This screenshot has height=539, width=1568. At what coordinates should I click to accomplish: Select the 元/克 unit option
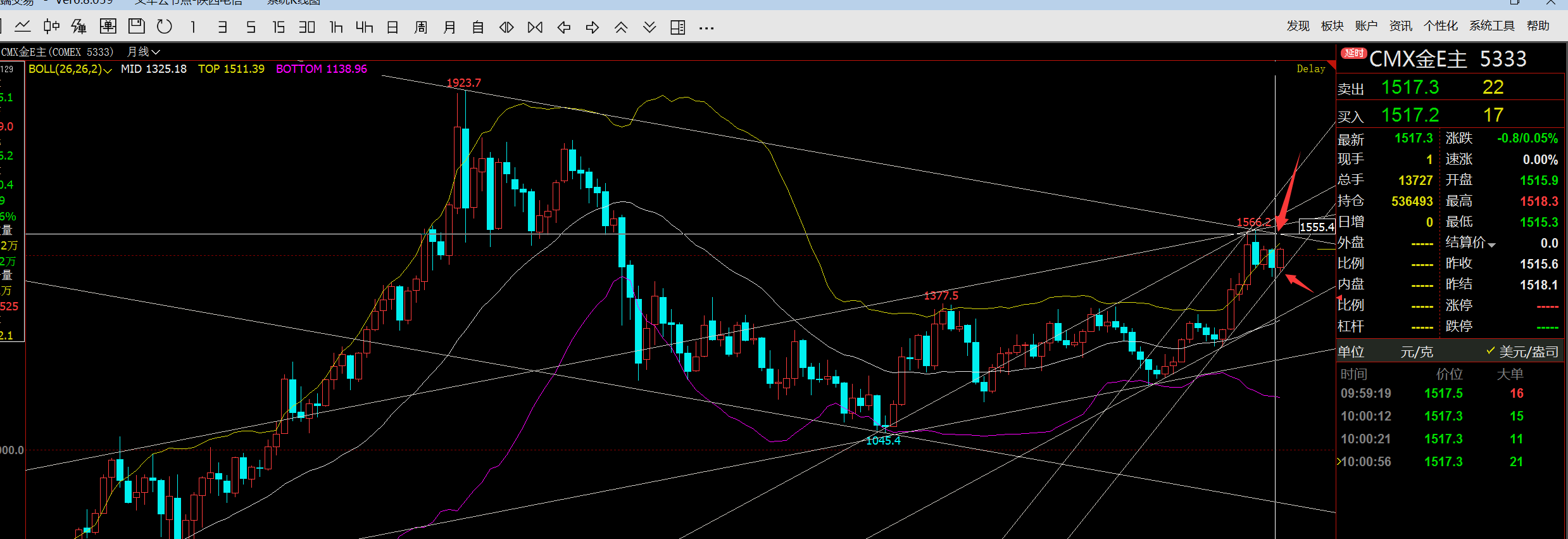pyautogui.click(x=1417, y=352)
